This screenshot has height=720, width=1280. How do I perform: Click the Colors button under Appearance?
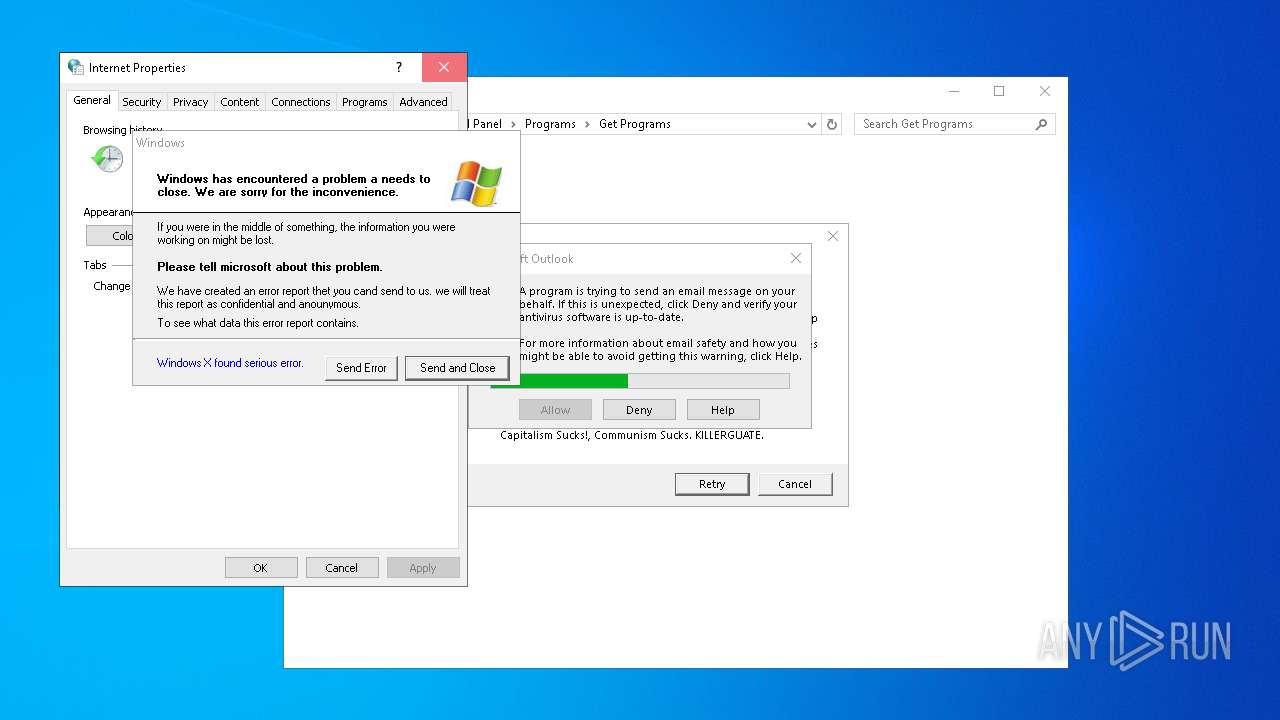110,236
